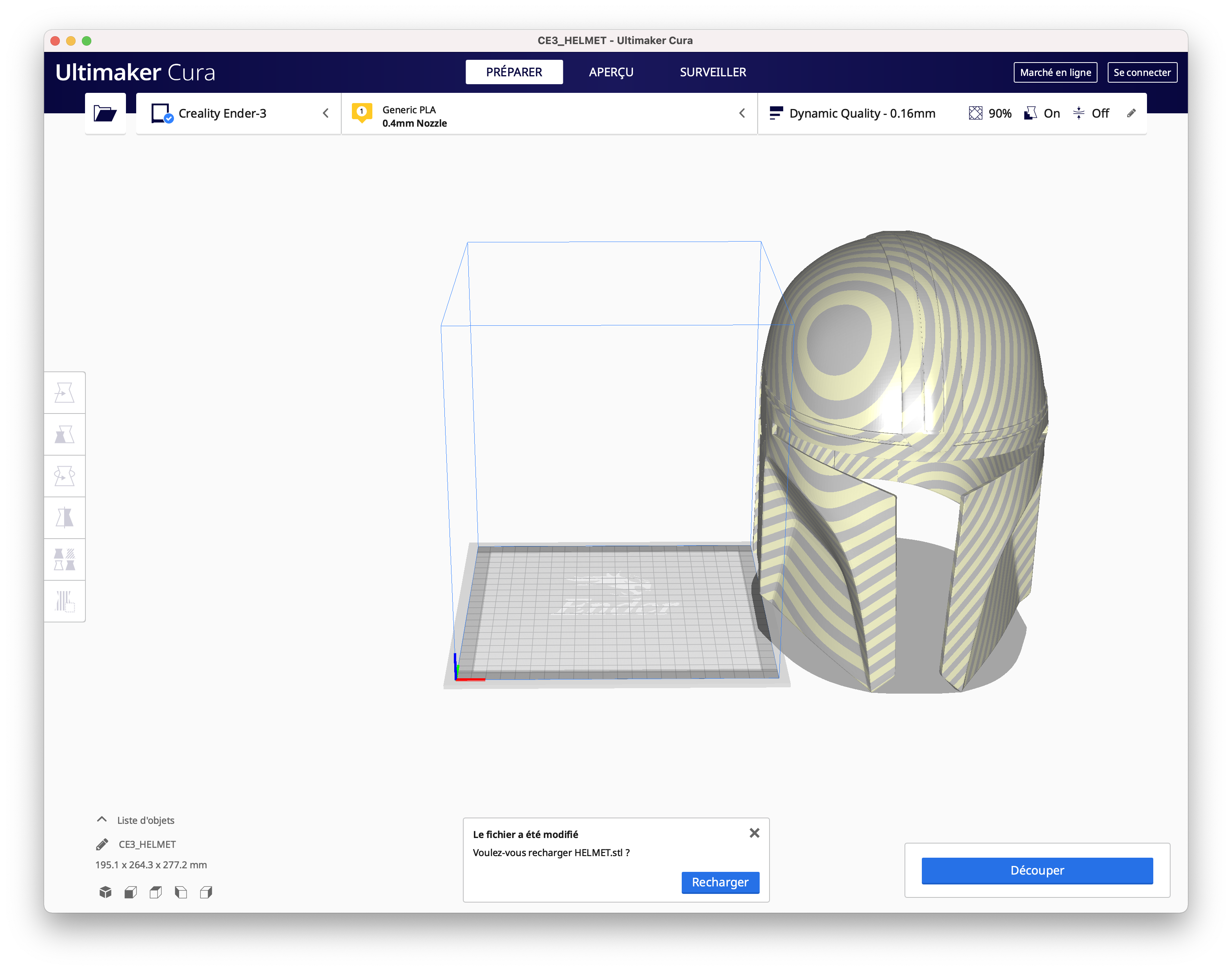Click the infill 90% icon
Screen dimensions: 1232x971
(975, 113)
